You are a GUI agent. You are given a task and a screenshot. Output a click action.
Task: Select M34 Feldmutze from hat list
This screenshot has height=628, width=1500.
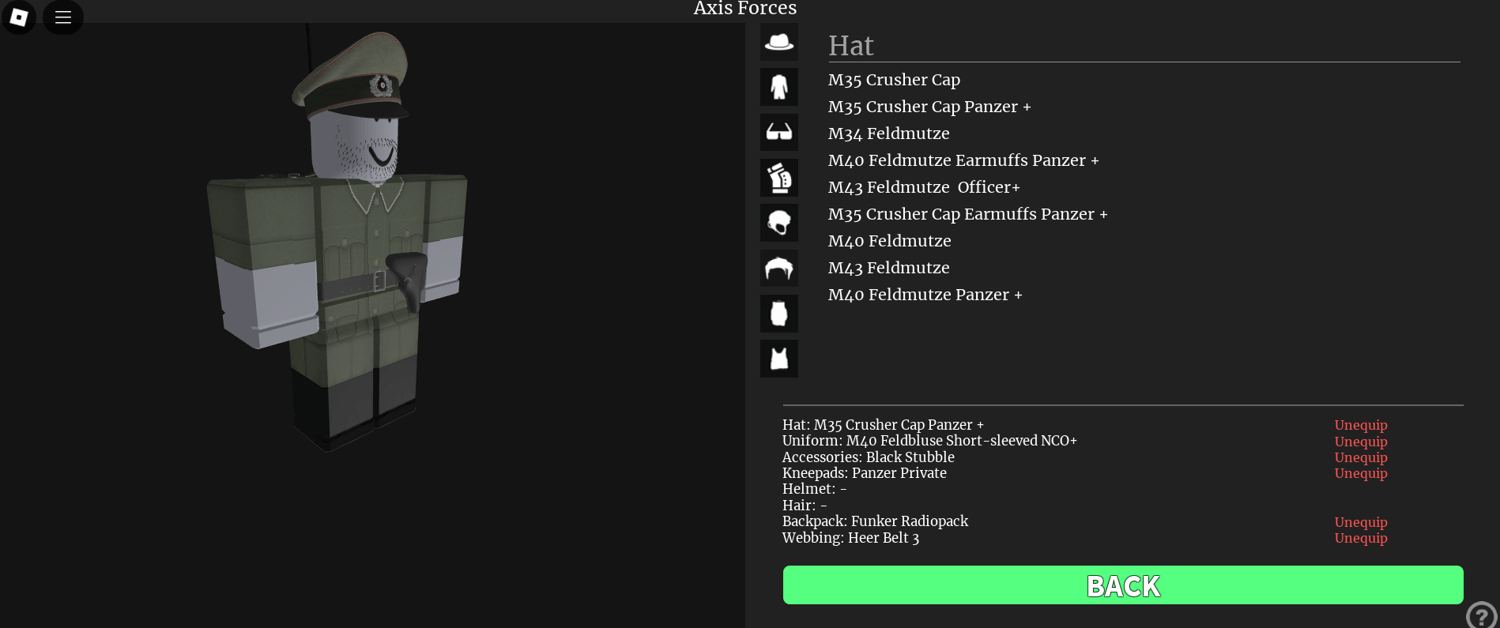pos(889,134)
